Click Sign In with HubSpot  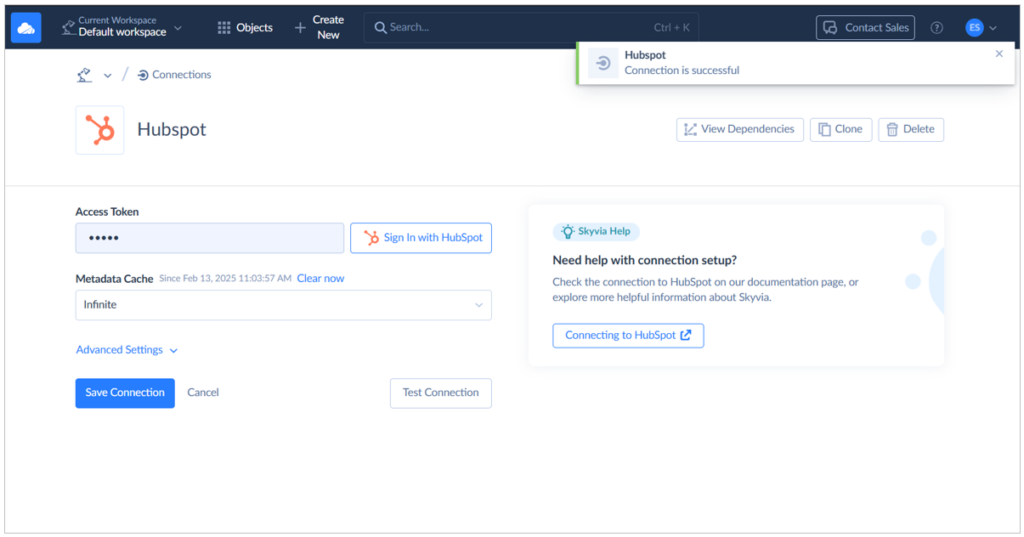click(421, 238)
